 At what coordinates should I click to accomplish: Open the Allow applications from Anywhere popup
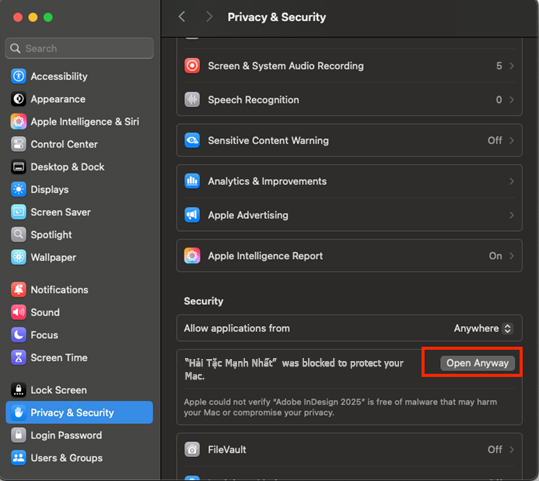tap(483, 328)
